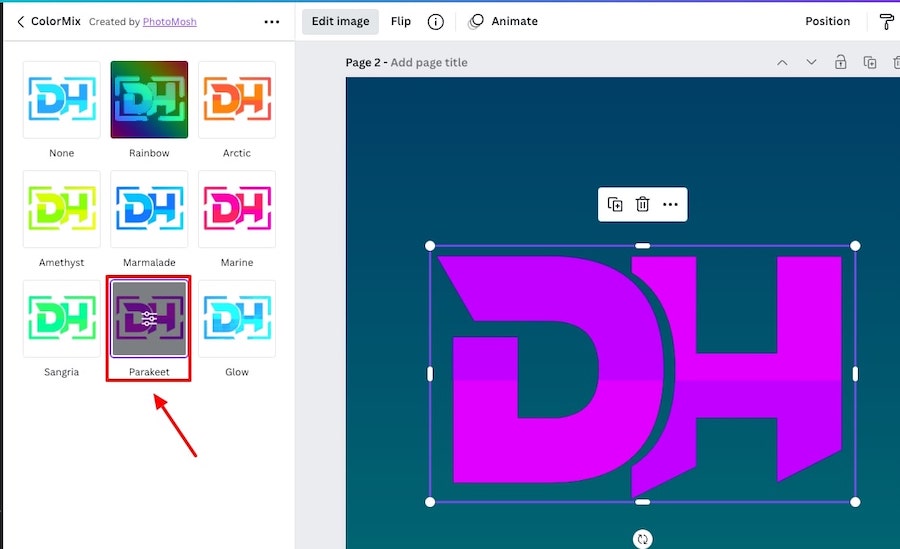This screenshot has height=549, width=900.
Task: Move page up with the up chevron
Action: 782,62
